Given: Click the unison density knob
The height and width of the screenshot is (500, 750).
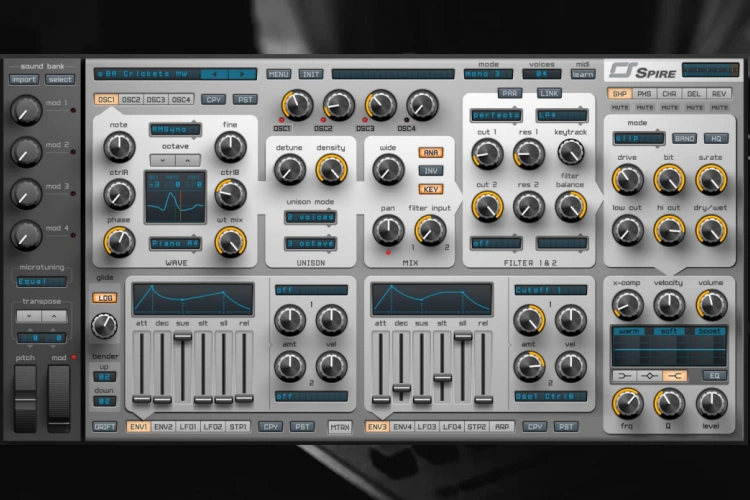Looking at the screenshot, I should click(x=331, y=169).
